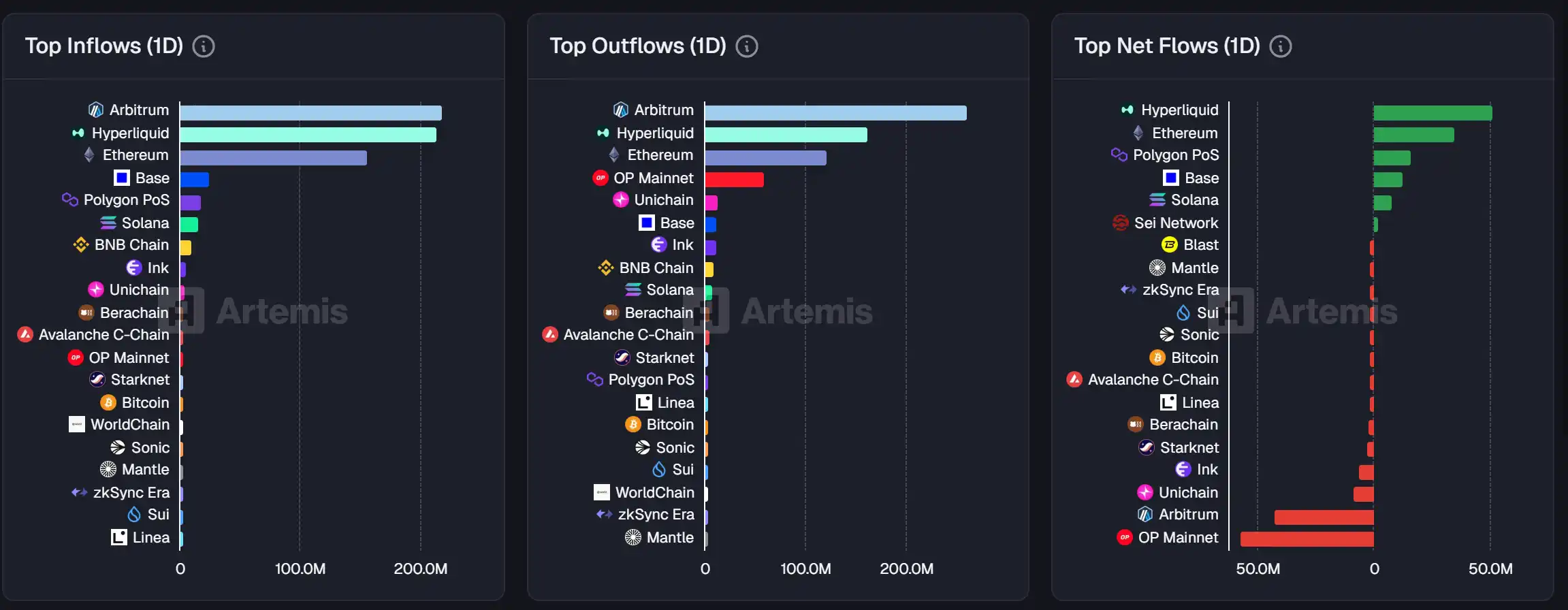The width and height of the screenshot is (1568, 610).
Task: Click info icon beside Top Inflows title
Action: click(x=204, y=46)
